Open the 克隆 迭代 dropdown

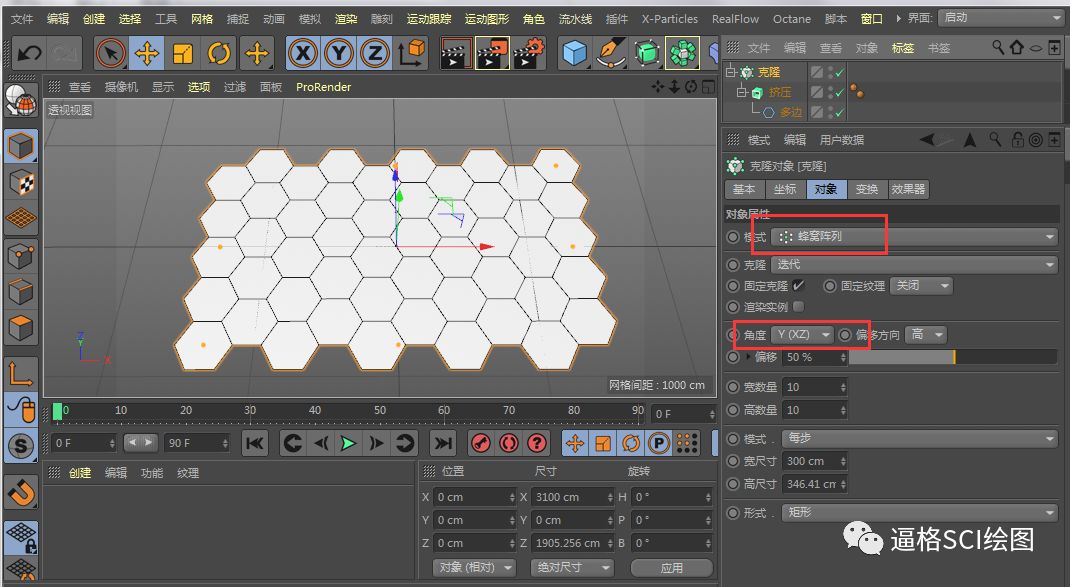[x=914, y=264]
